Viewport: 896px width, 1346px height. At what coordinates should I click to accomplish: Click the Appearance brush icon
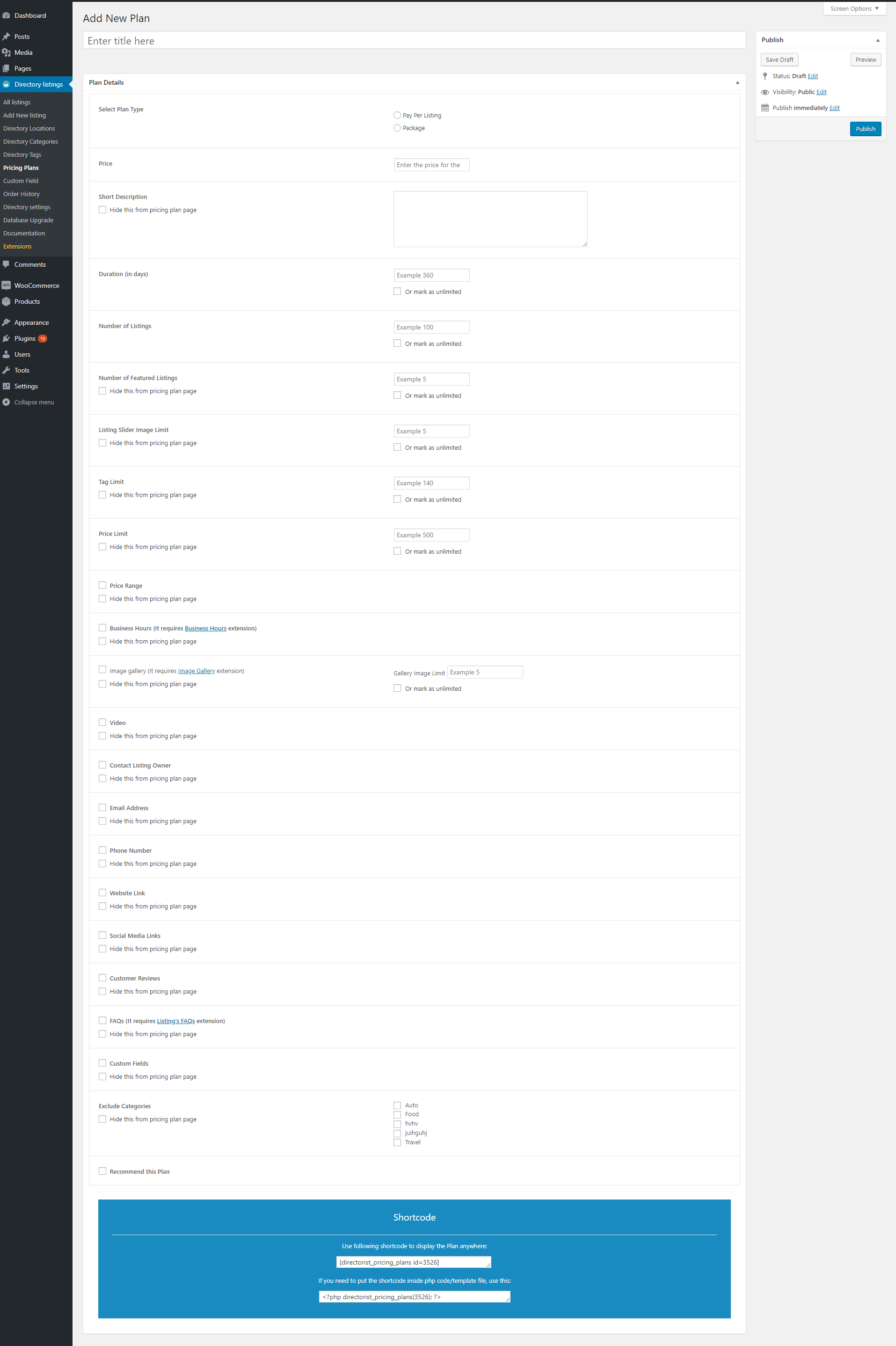pyautogui.click(x=6, y=323)
